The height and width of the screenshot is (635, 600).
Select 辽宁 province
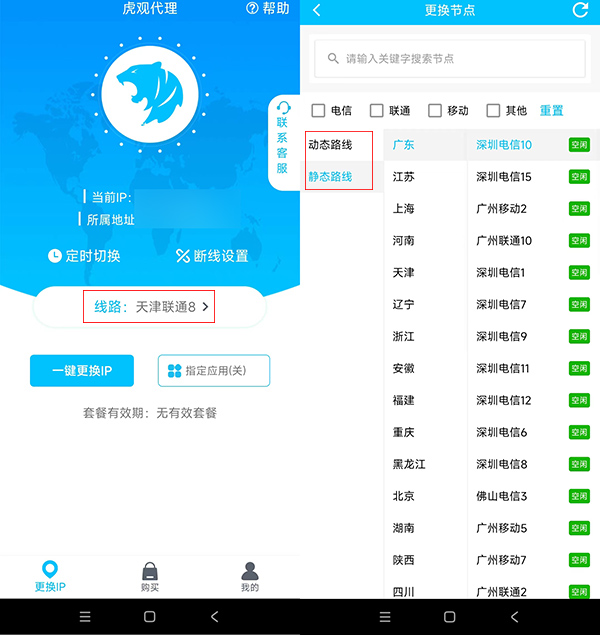coord(404,305)
